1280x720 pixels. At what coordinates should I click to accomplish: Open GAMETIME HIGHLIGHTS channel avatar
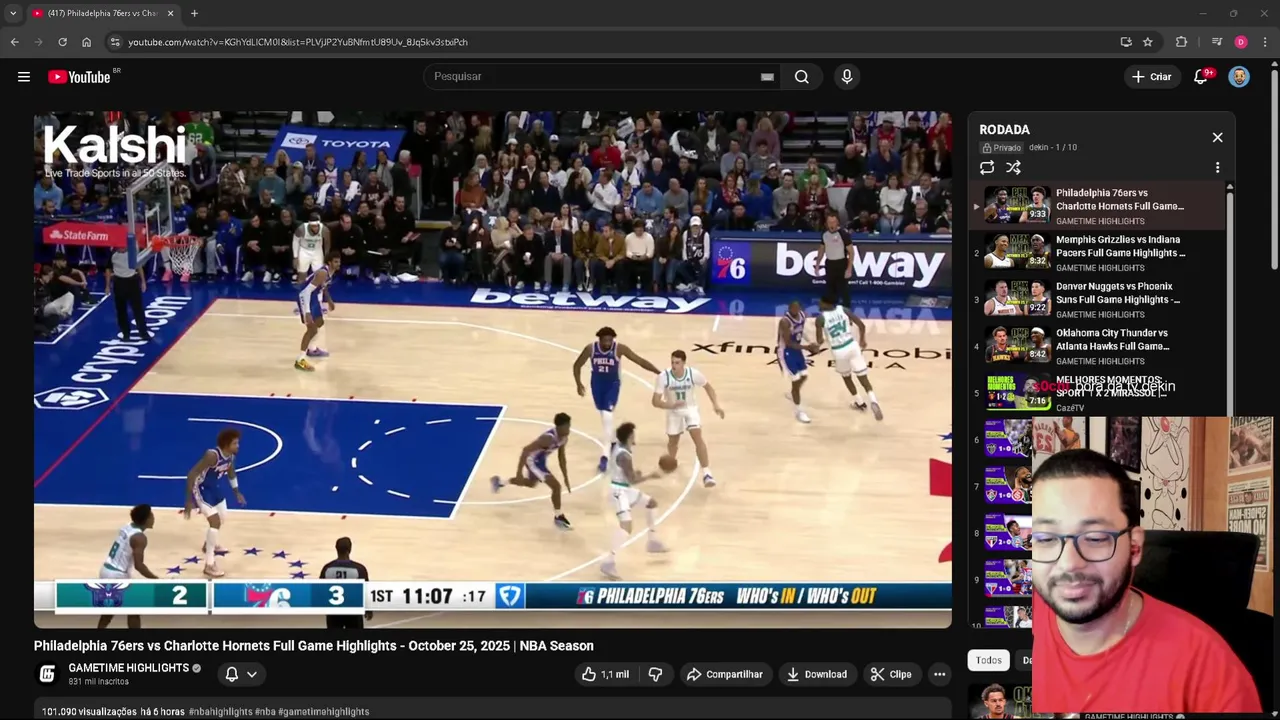click(x=47, y=674)
